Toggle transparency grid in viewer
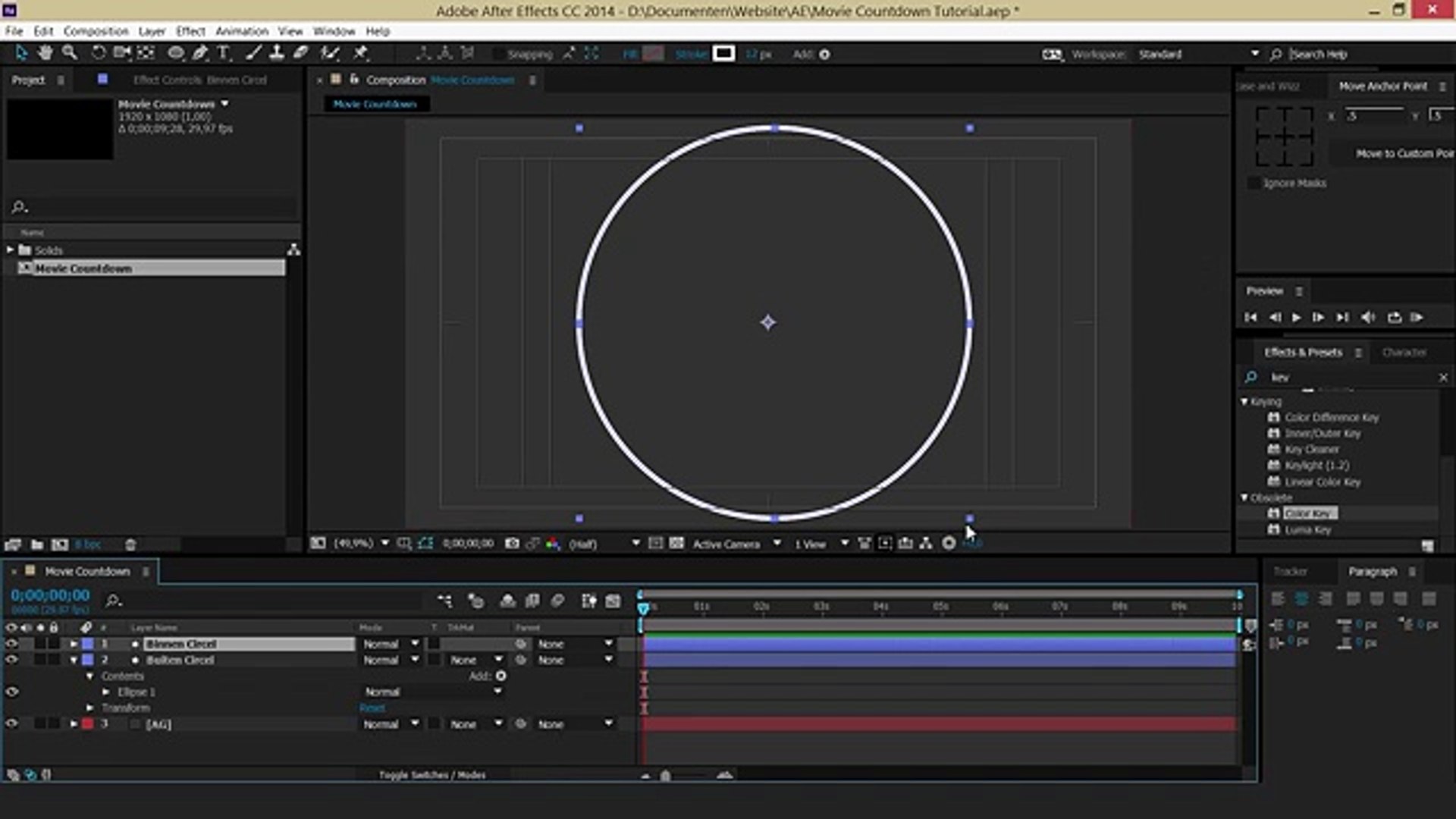Image resolution: width=1456 pixels, height=819 pixels. coord(676,543)
